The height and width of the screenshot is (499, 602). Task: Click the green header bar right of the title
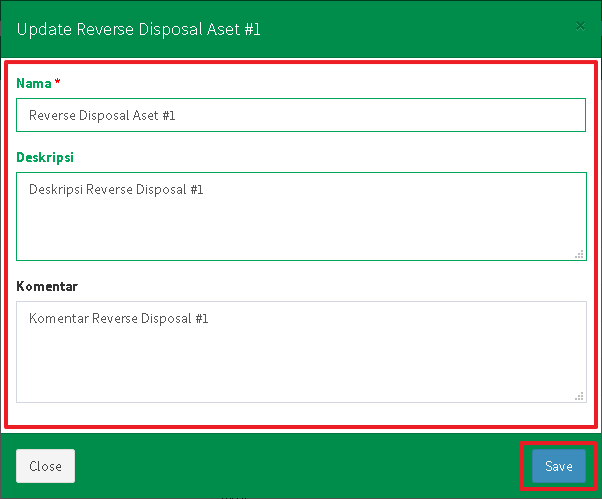coord(420,29)
